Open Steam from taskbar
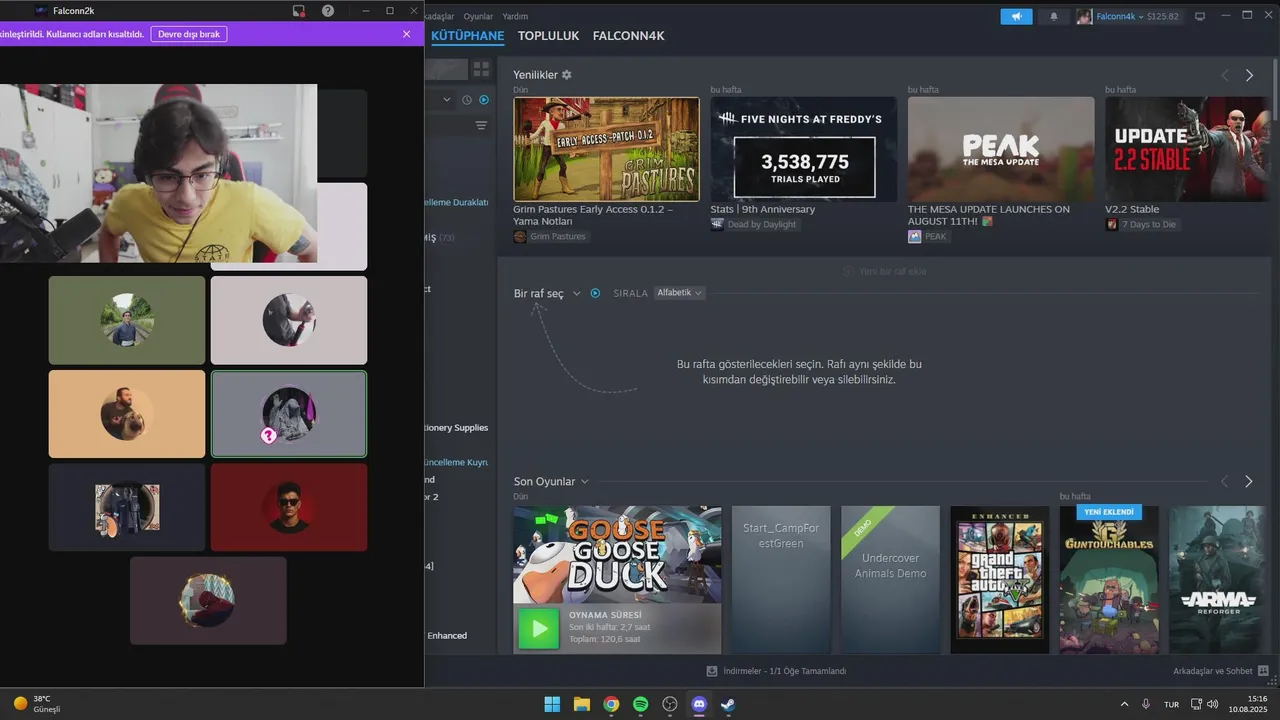Screen dimensions: 1280x720 [x=729, y=704]
